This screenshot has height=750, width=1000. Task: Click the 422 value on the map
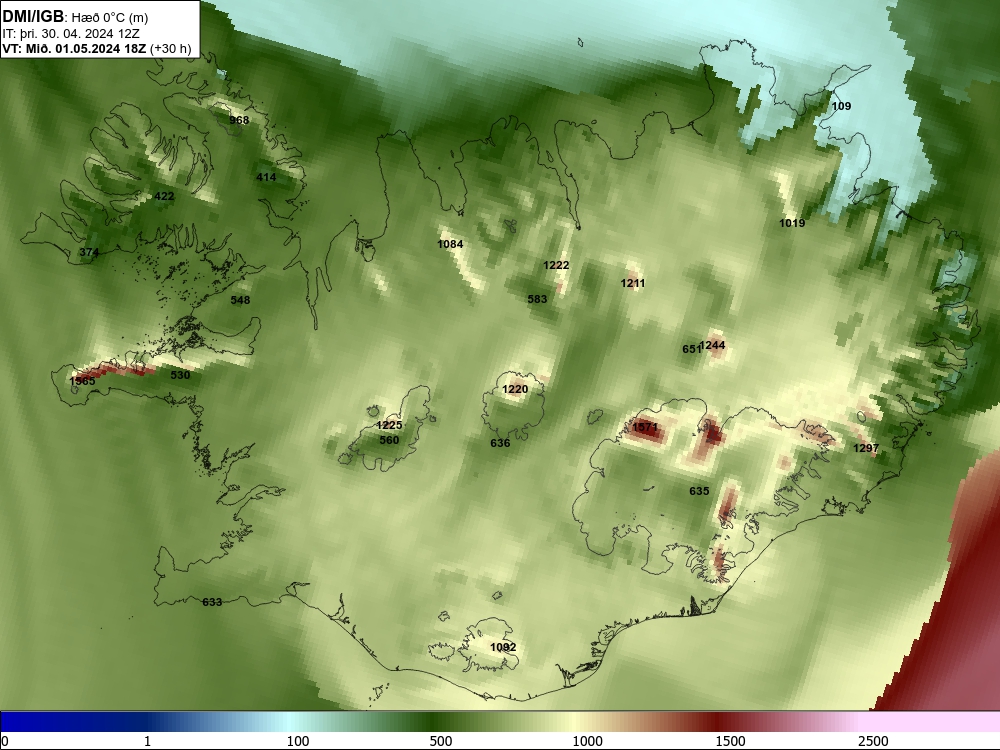coord(164,196)
